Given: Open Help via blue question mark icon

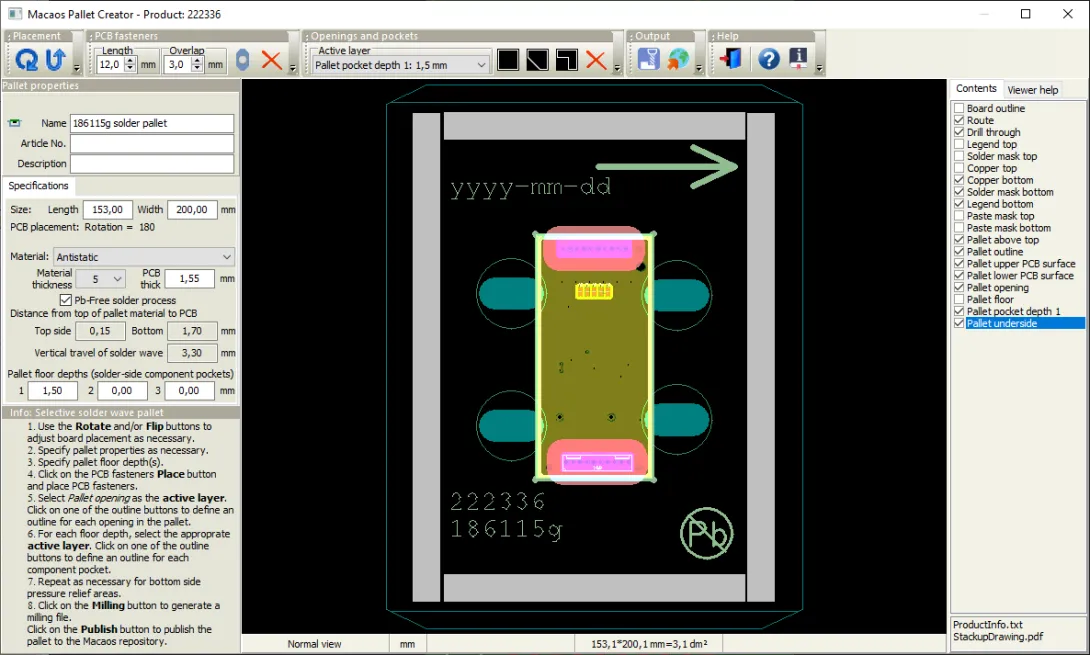Looking at the screenshot, I should (769, 59).
